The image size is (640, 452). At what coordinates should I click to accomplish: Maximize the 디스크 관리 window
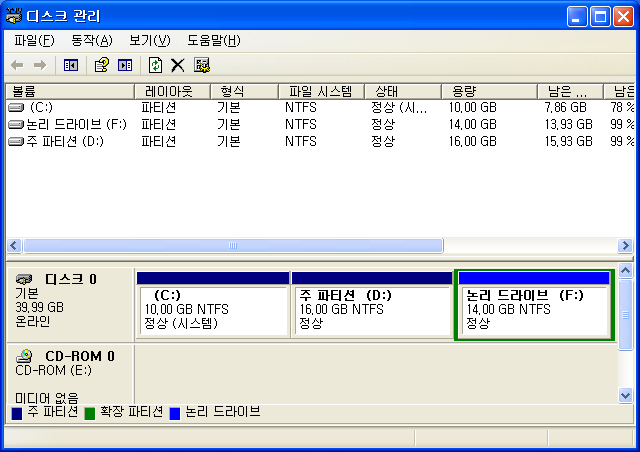[600, 17]
